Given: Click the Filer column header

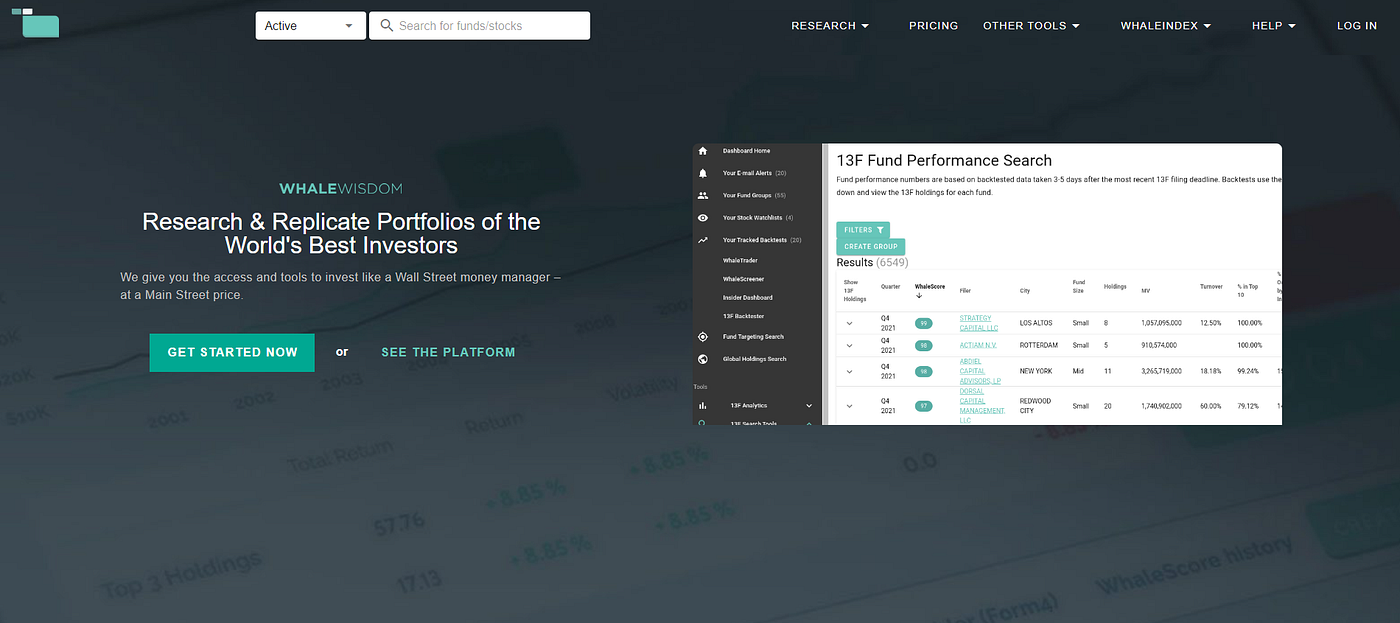Looking at the screenshot, I should [x=965, y=291].
